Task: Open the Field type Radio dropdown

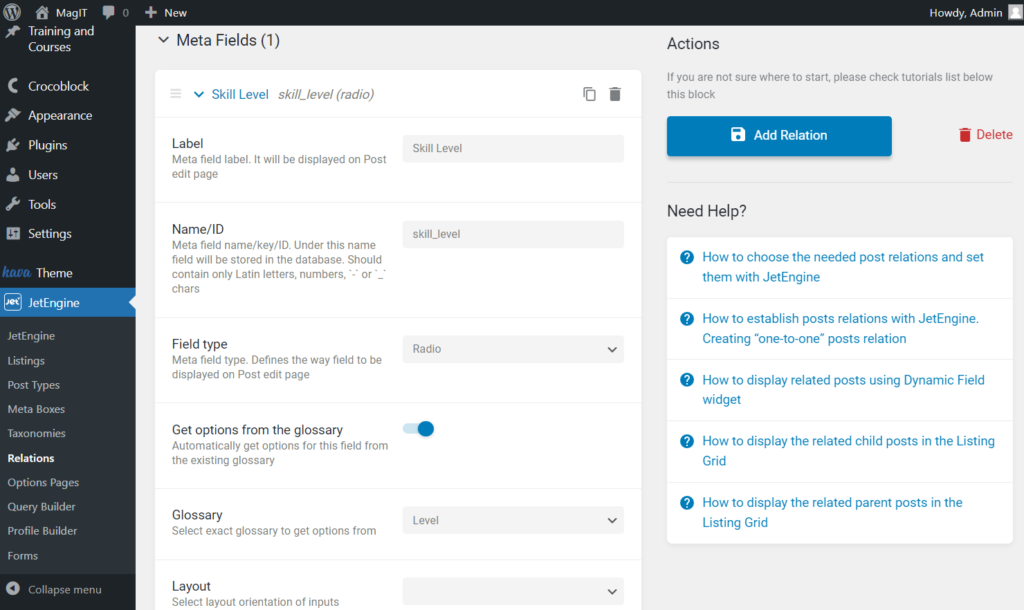Action: (513, 349)
